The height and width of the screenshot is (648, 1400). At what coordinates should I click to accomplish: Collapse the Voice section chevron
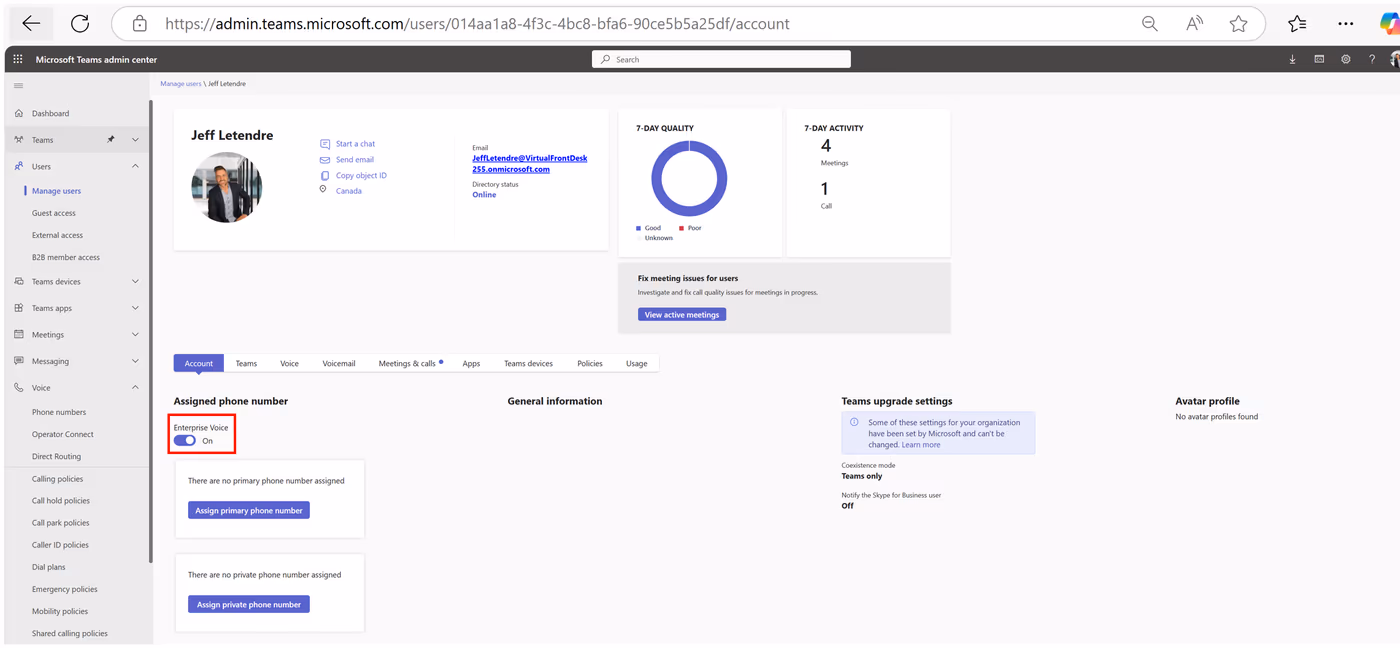point(135,387)
